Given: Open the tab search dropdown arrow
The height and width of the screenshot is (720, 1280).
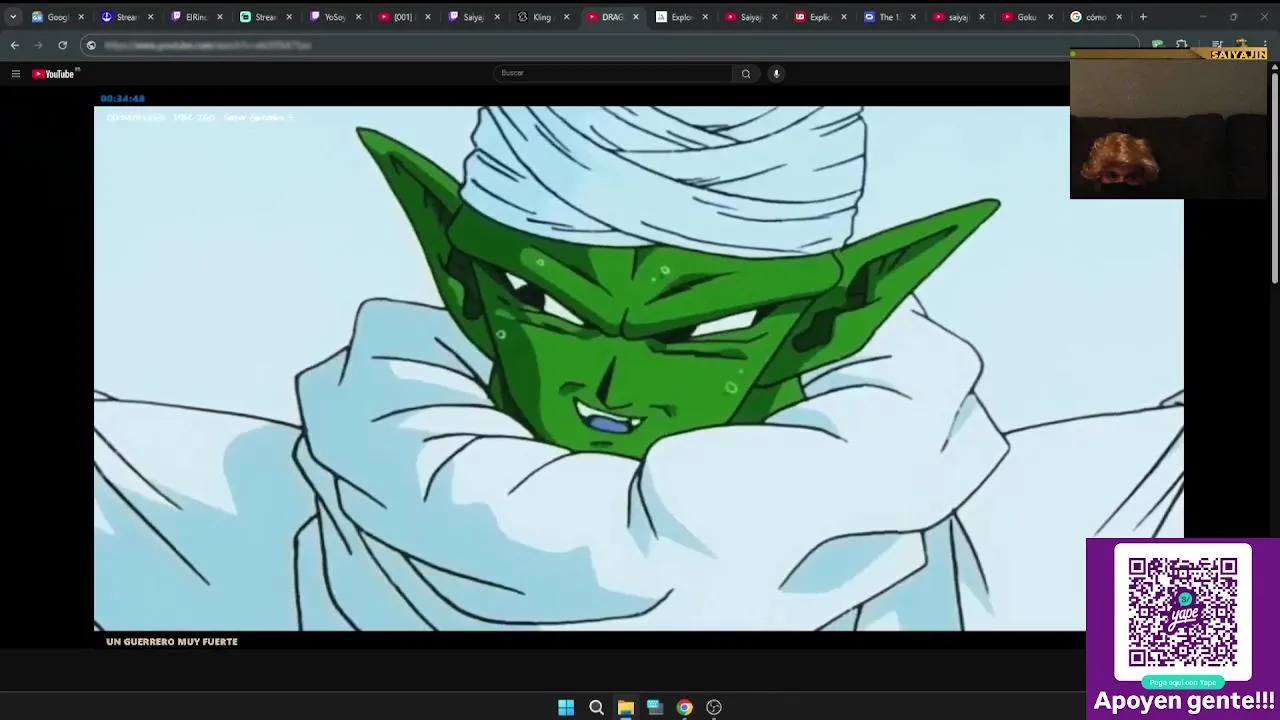Looking at the screenshot, I should [13, 17].
